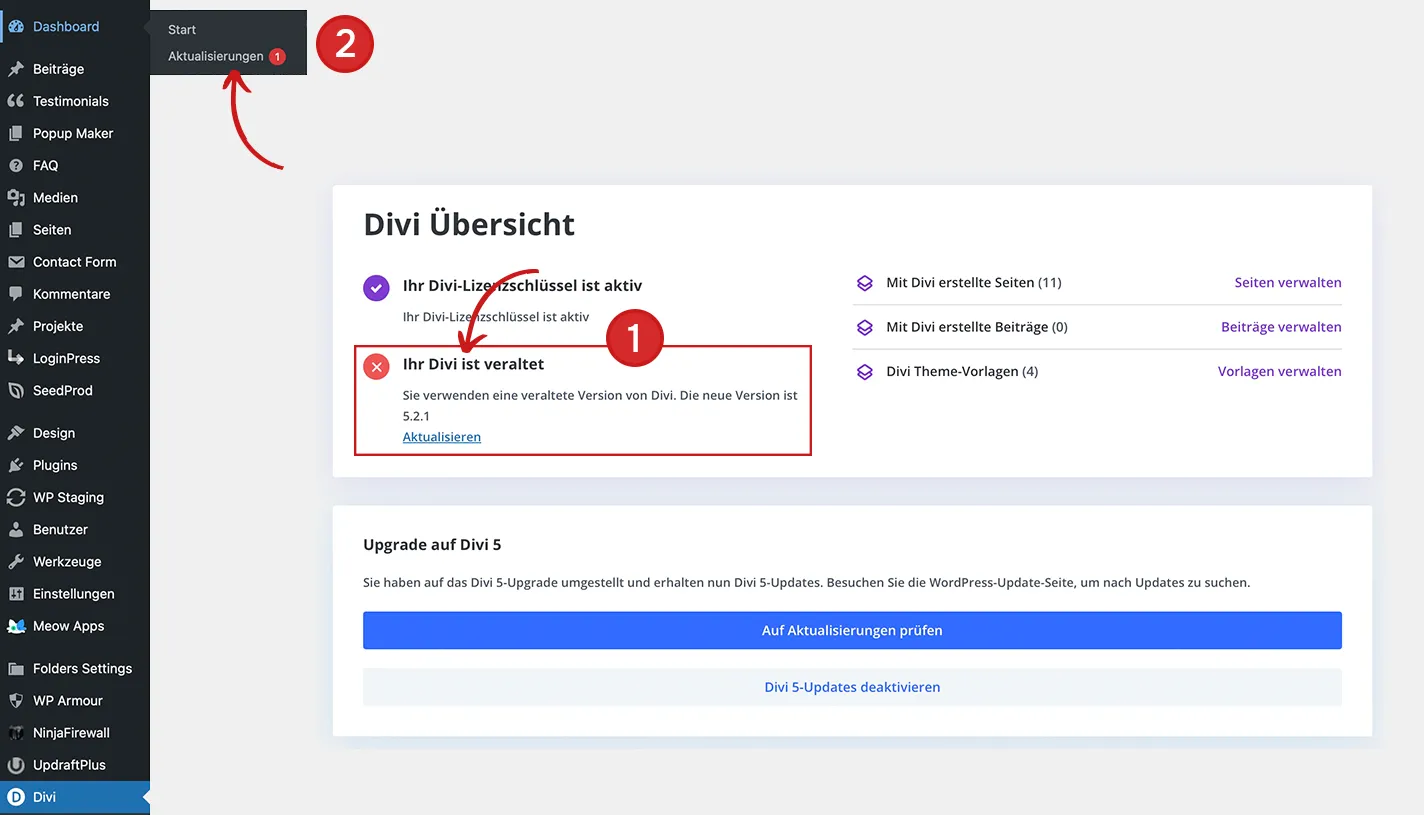
Task: Open SeedProd via its sidebar icon
Action: [18, 390]
